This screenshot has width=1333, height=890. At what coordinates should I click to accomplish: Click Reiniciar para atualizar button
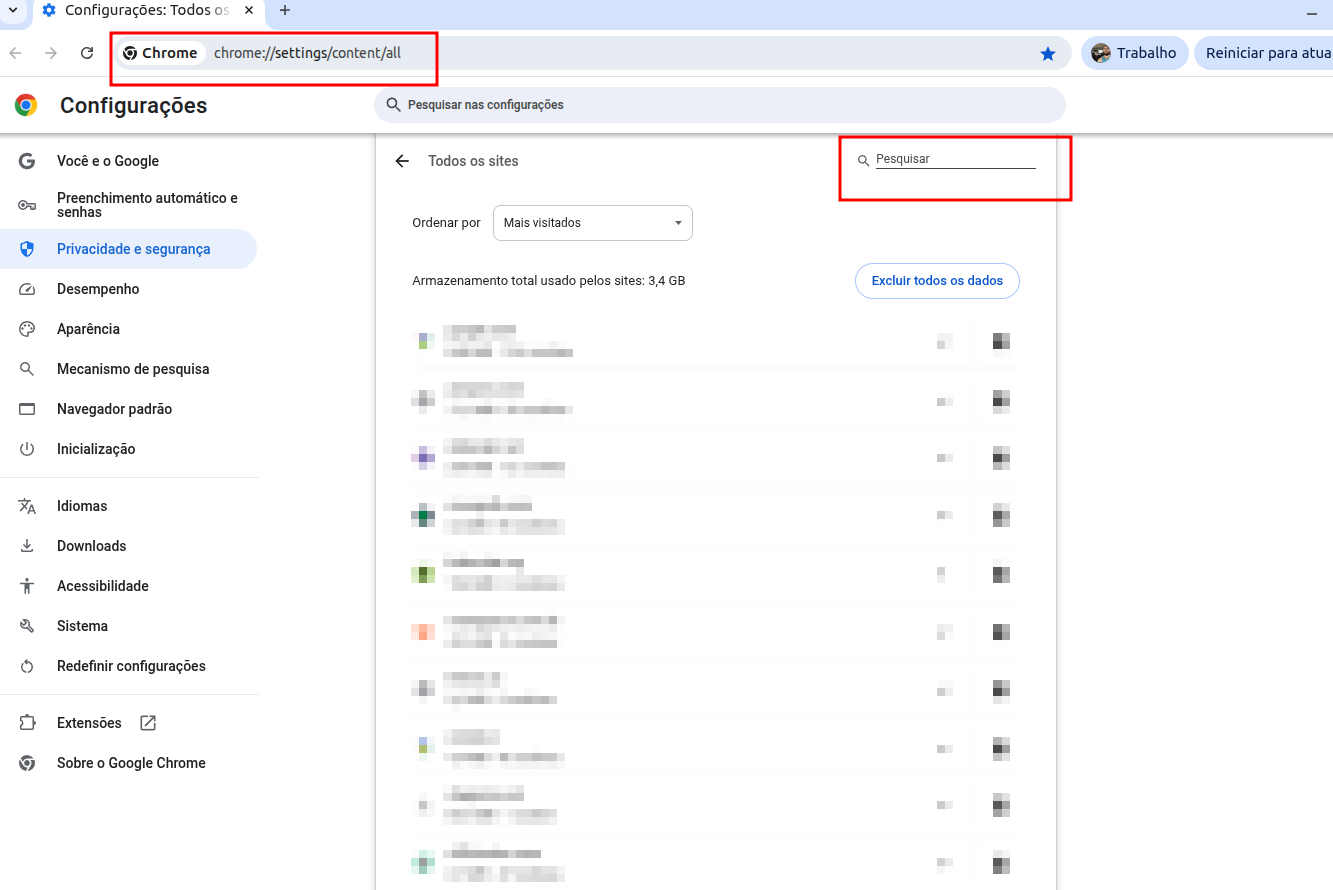pyautogui.click(x=1266, y=53)
